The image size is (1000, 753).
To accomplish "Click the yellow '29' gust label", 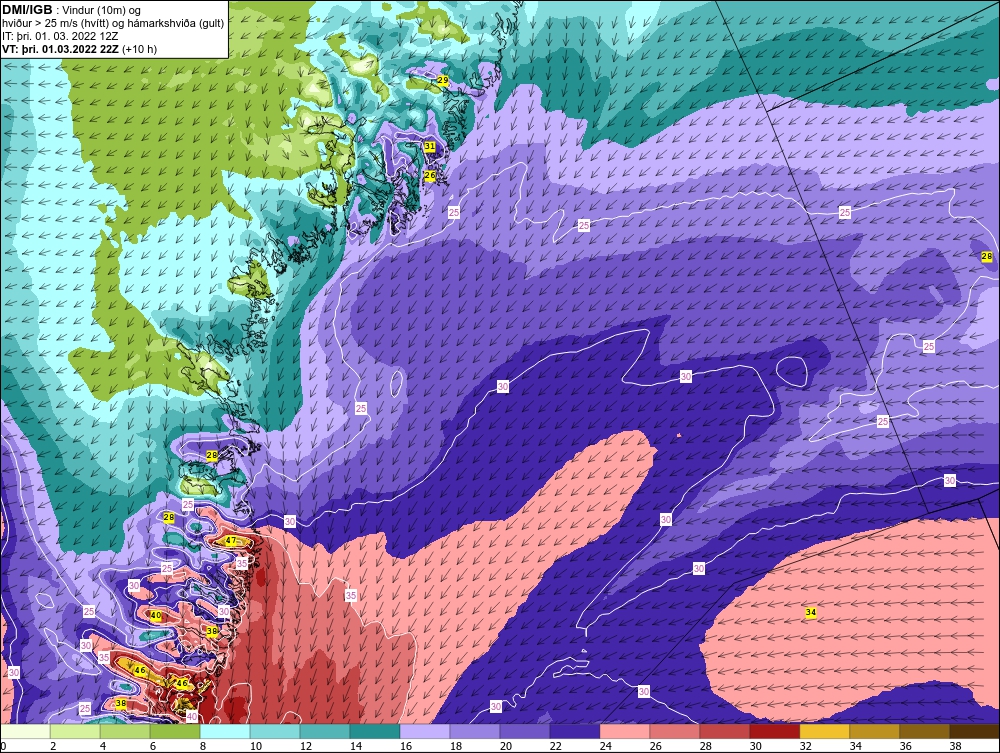I will pos(443,81).
